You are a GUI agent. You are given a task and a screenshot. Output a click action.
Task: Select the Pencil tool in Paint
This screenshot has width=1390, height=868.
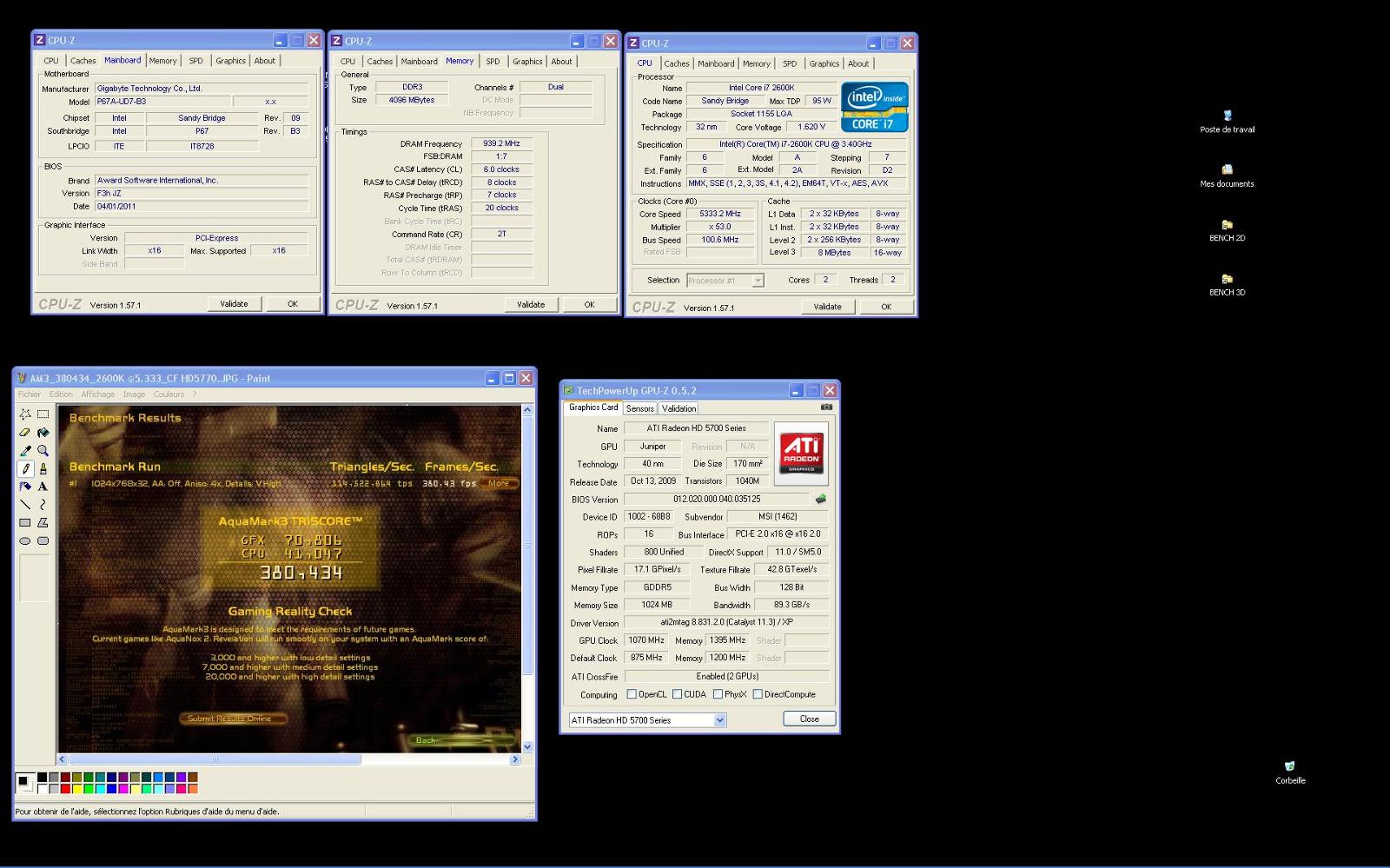25,468
